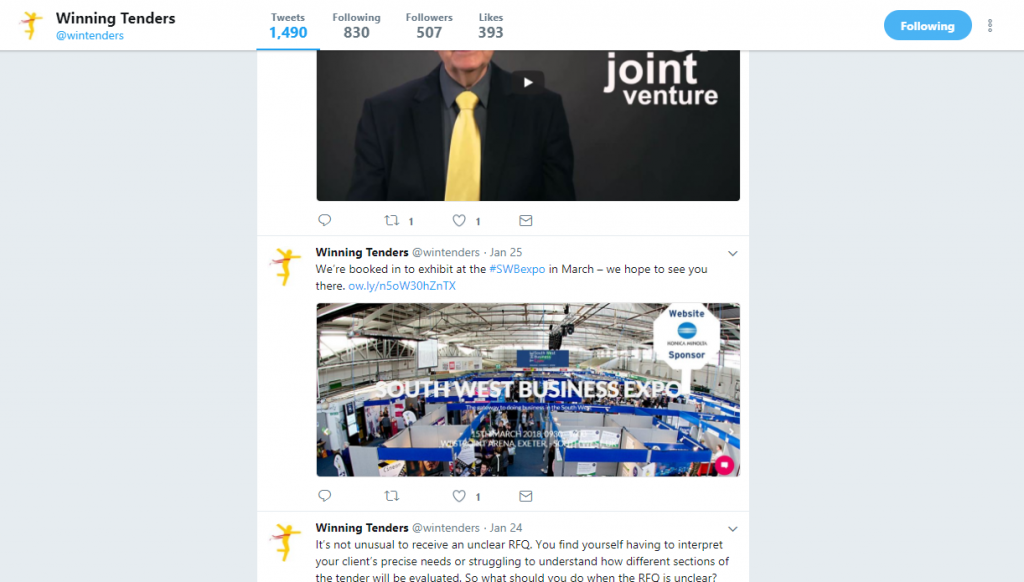
Task: Open more options for the Jan 25 tweet
Action: [733, 253]
